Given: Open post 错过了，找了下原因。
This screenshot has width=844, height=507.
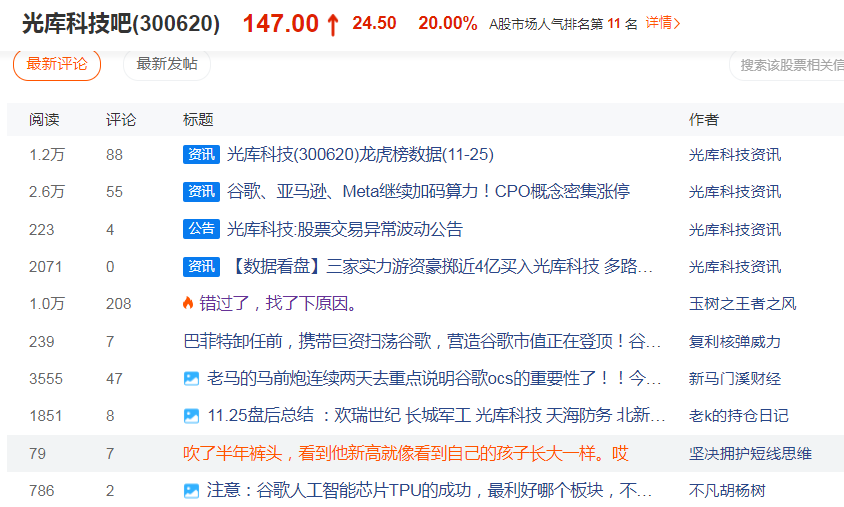Looking at the screenshot, I should coord(278,304).
